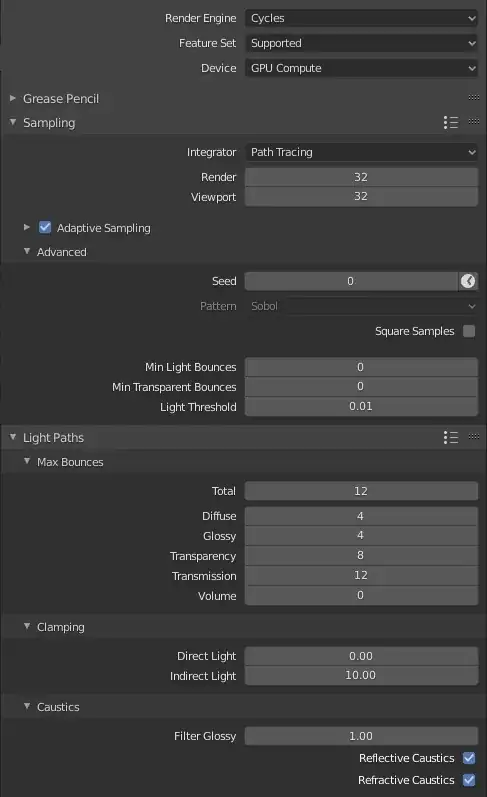
Task: Open the Integrator Path Tracing dropdown
Action: (361, 152)
